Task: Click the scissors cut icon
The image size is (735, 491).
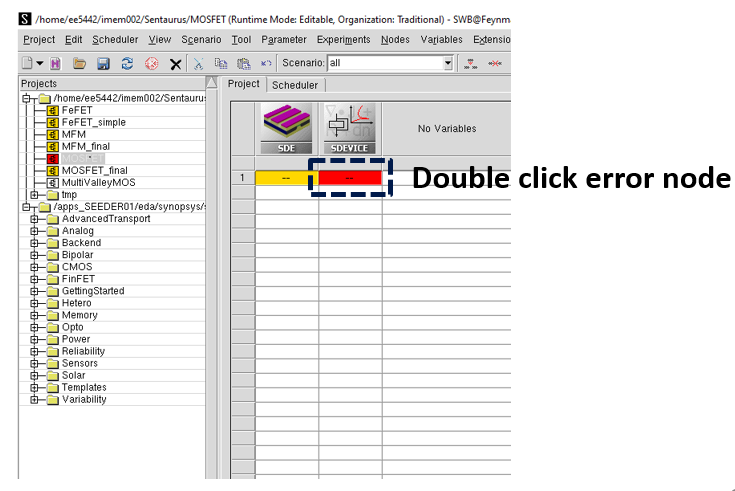Action: [x=198, y=63]
